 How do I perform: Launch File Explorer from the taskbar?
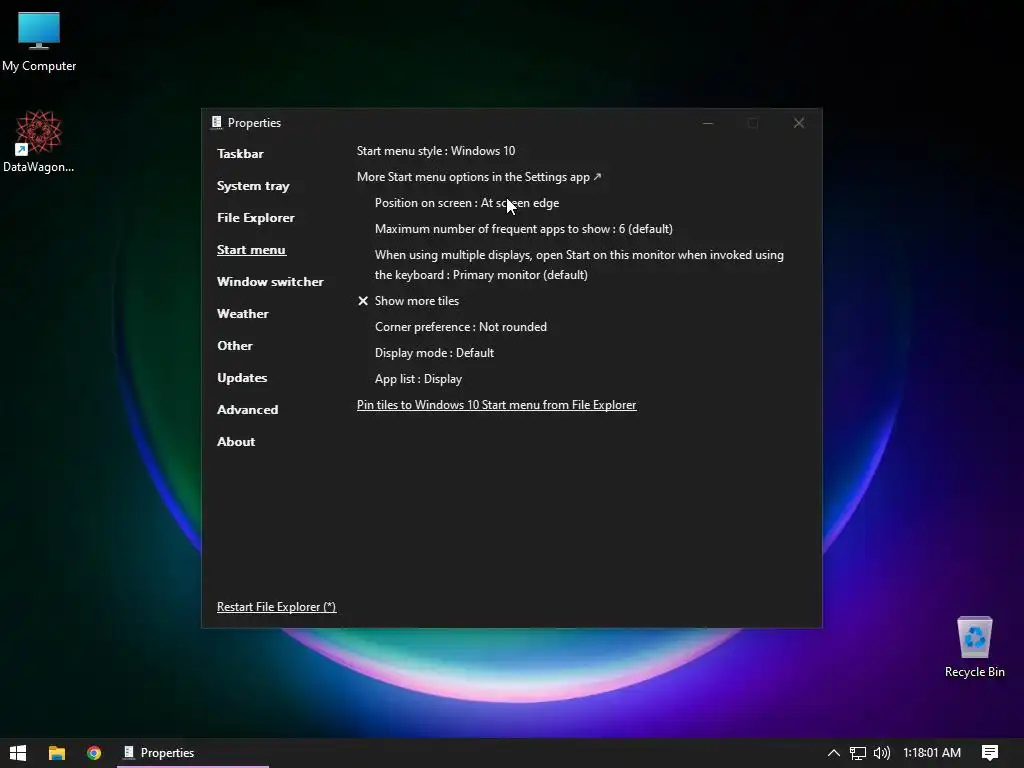coord(57,753)
